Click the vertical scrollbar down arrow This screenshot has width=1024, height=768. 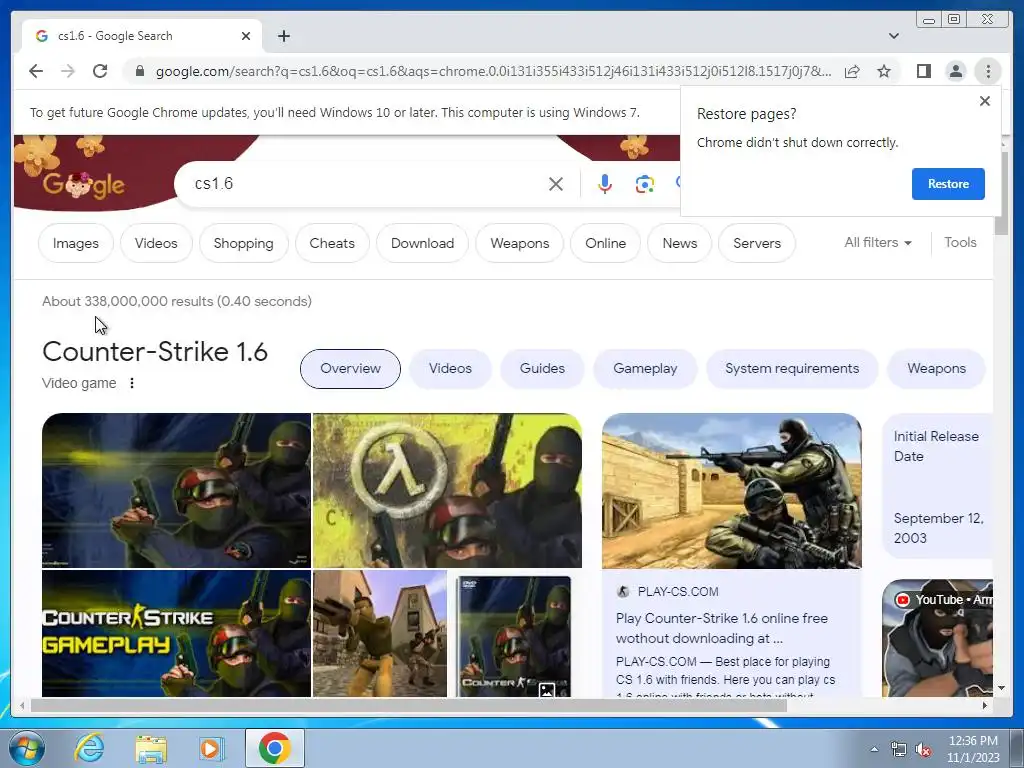click(x=1001, y=688)
